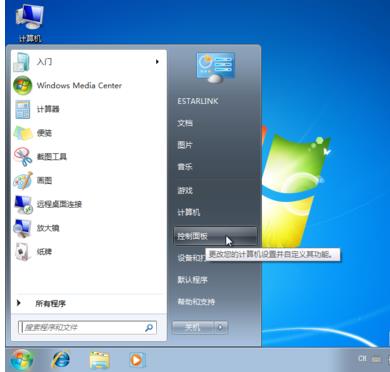Viewport: 390px width, 372px height.
Task: Click the user account picture
Action: click(215, 67)
